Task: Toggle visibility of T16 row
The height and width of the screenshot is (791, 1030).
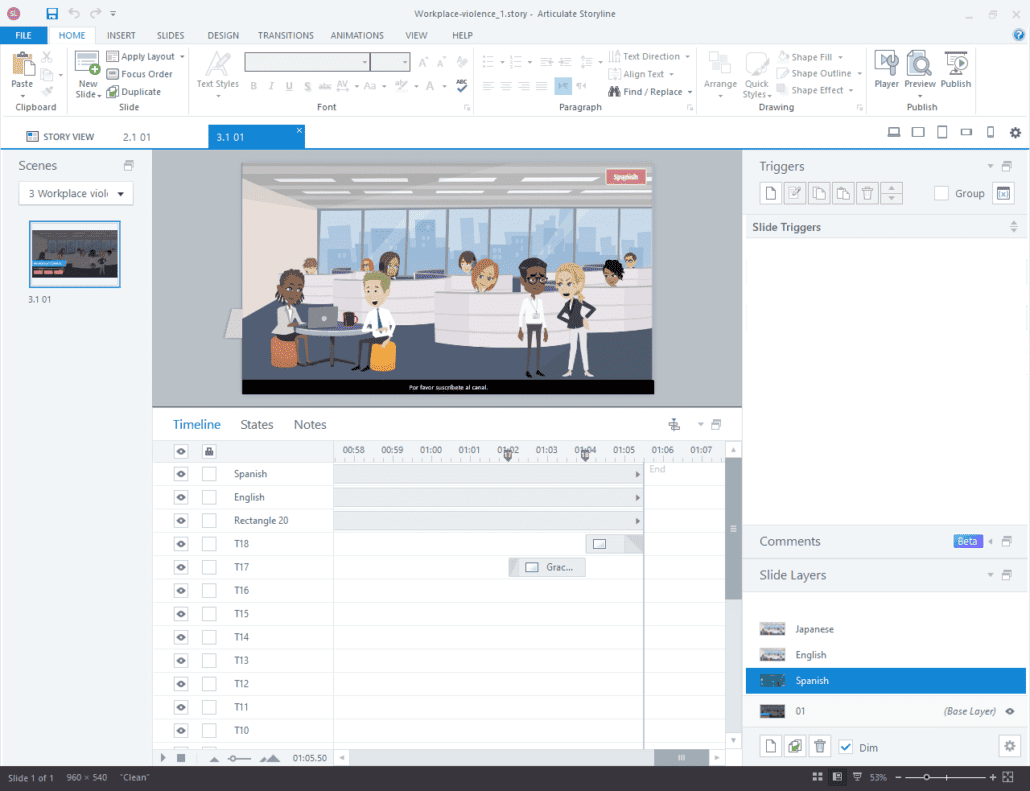Action: [181, 591]
